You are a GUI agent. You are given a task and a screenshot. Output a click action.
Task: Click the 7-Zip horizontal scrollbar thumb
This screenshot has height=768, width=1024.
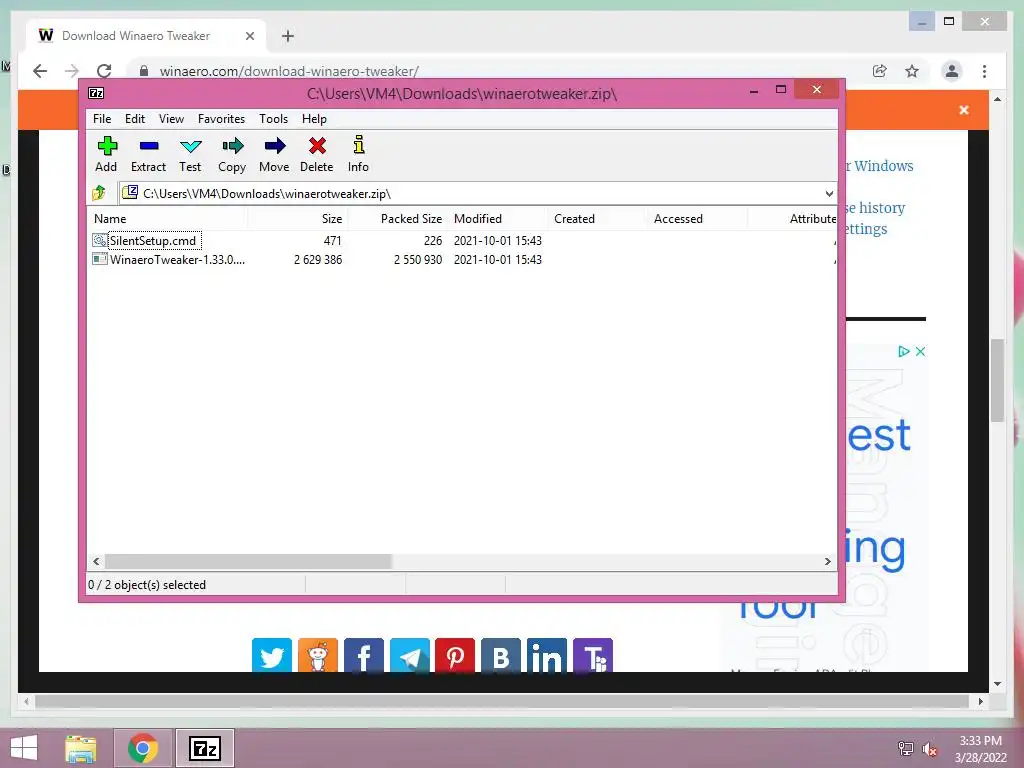[248, 561]
